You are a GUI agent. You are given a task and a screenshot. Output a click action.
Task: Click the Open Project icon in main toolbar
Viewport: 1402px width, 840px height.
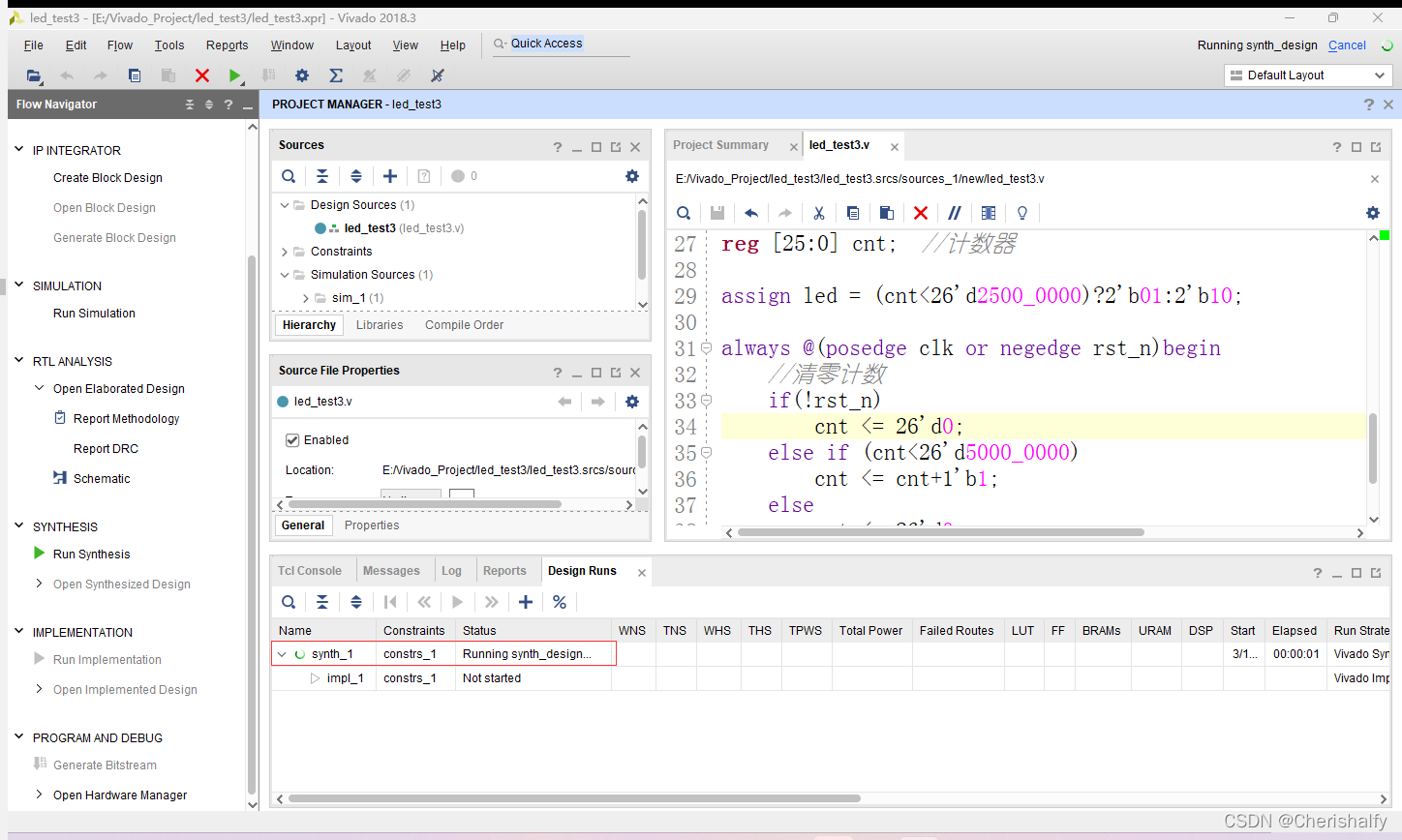click(34, 75)
